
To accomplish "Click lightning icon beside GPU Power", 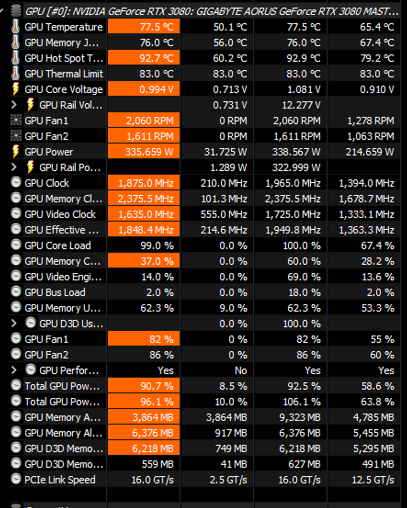I will tap(15, 152).
